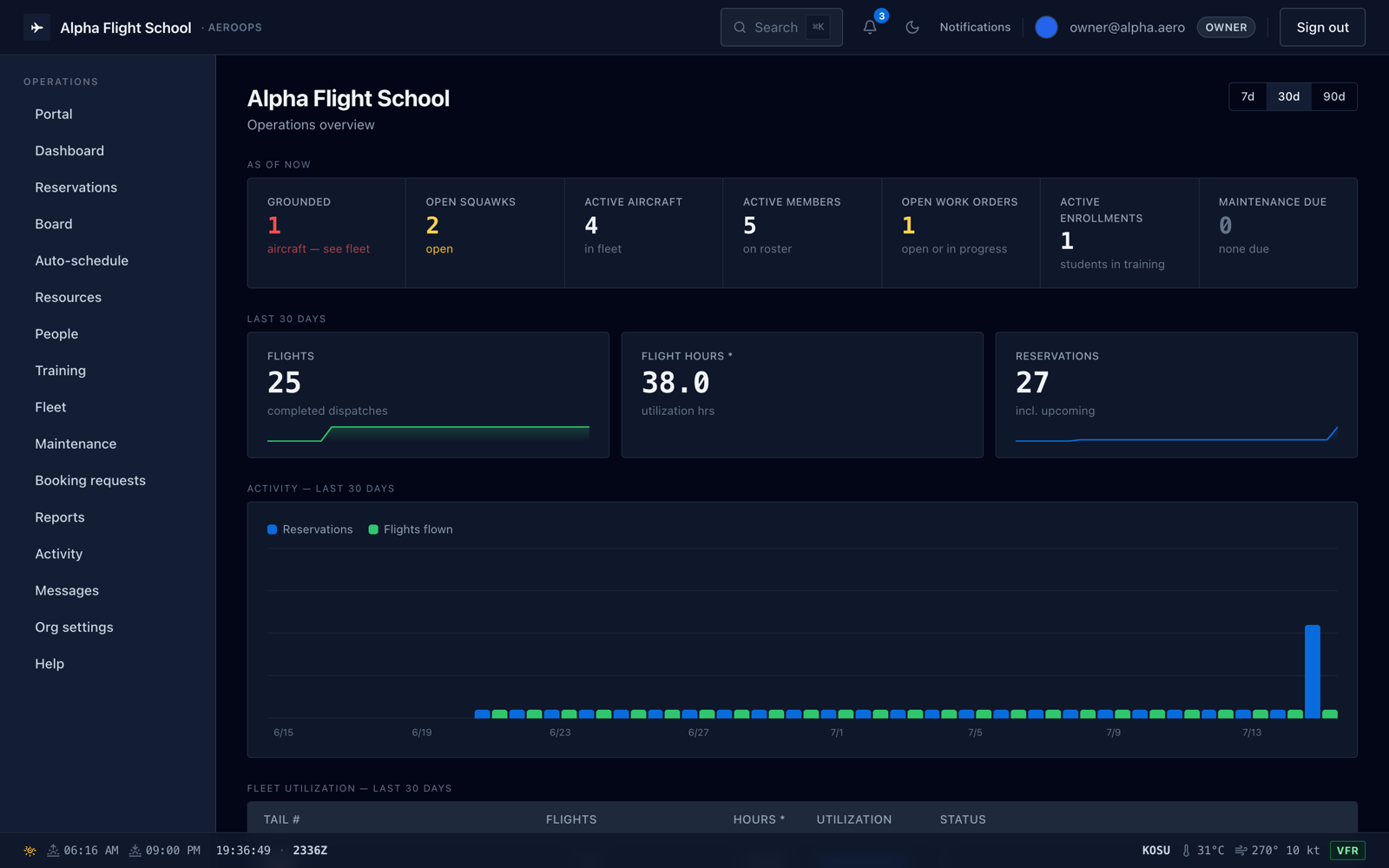1389x868 pixels.
Task: Click the sunrise icon near 06:16 AM
Action: tap(53, 851)
